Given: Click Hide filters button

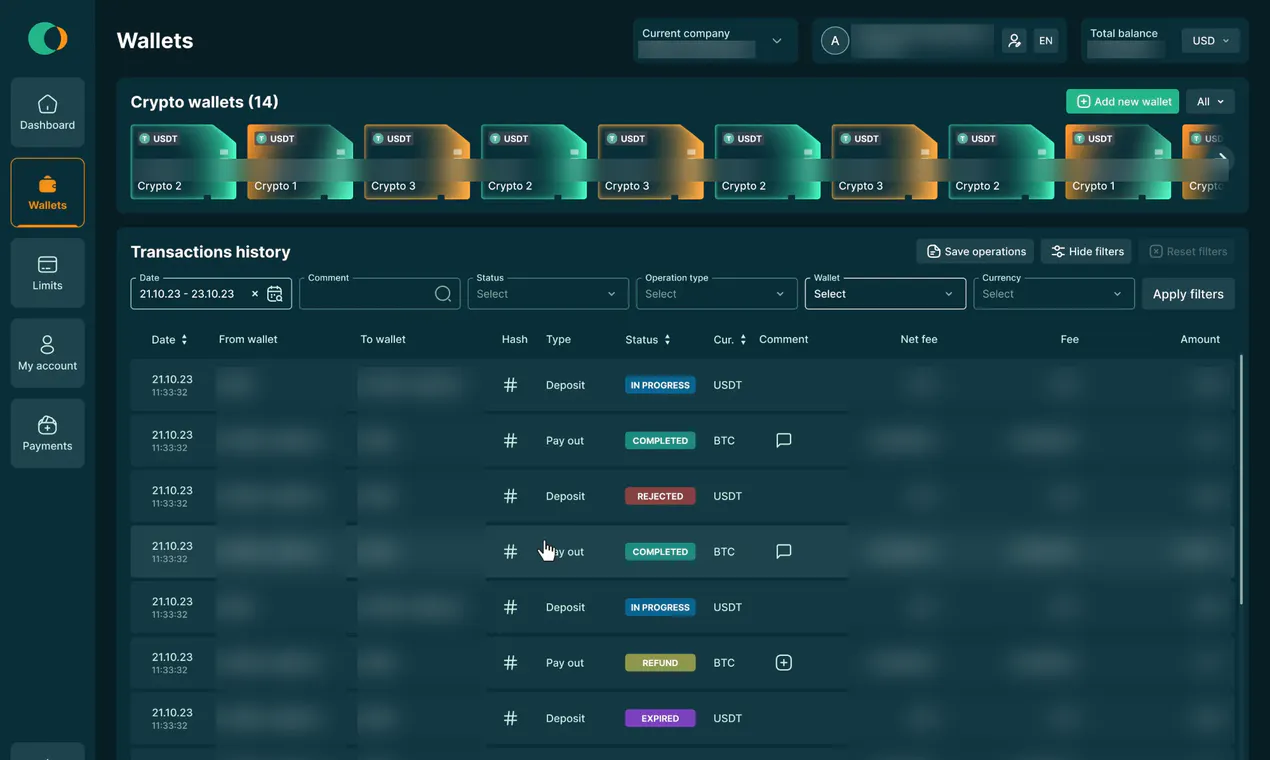Looking at the screenshot, I should click(1087, 251).
